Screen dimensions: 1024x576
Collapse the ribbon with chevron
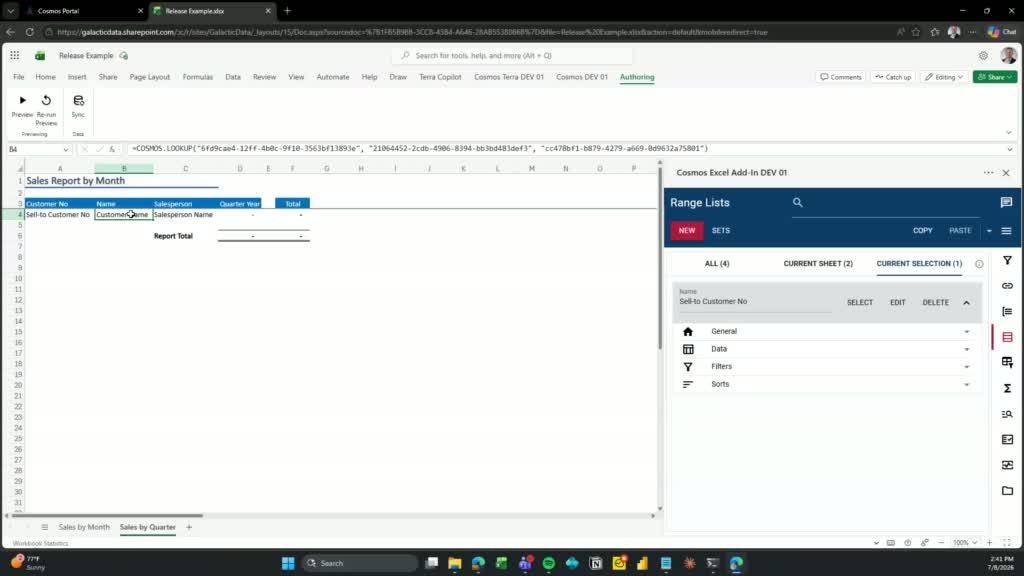(x=1008, y=133)
